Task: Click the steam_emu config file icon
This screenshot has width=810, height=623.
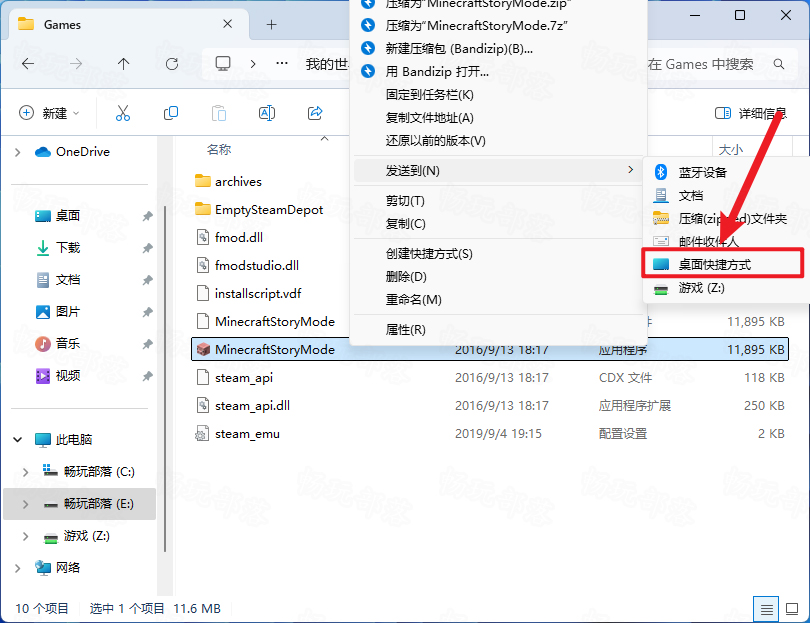Action: [202, 434]
